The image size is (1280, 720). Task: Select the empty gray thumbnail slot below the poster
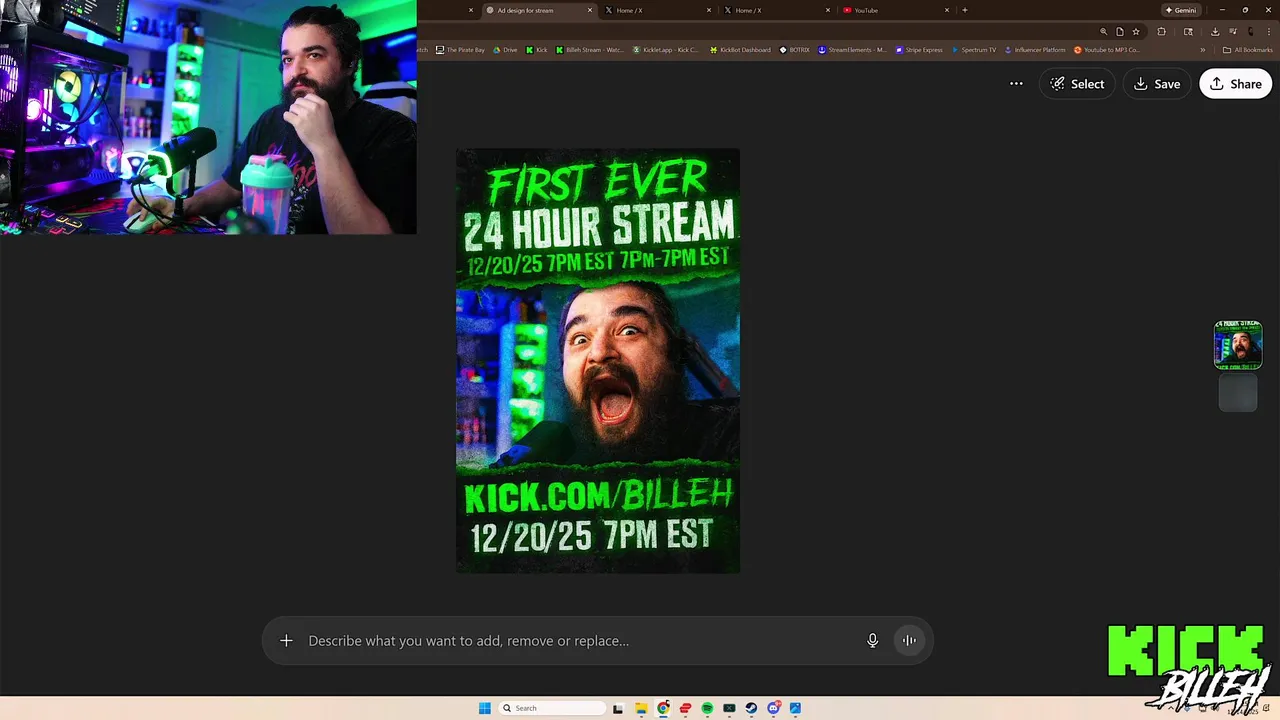click(1238, 393)
